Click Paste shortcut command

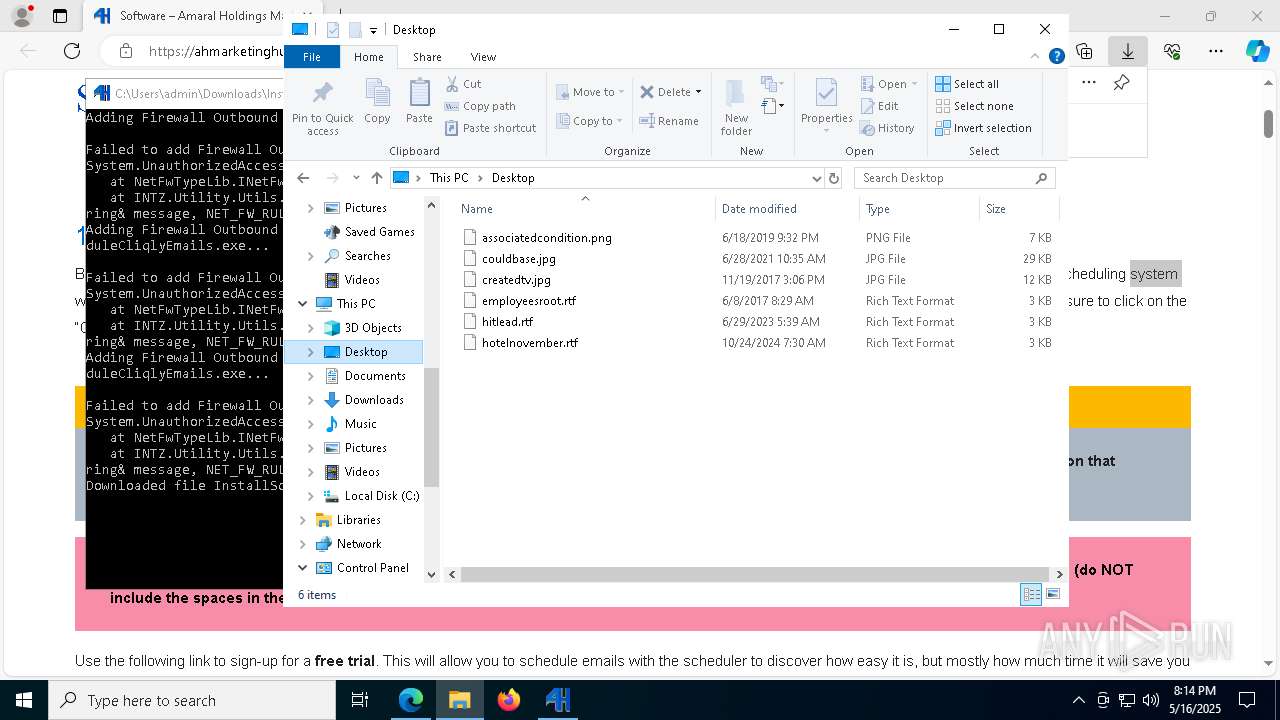tap(490, 128)
